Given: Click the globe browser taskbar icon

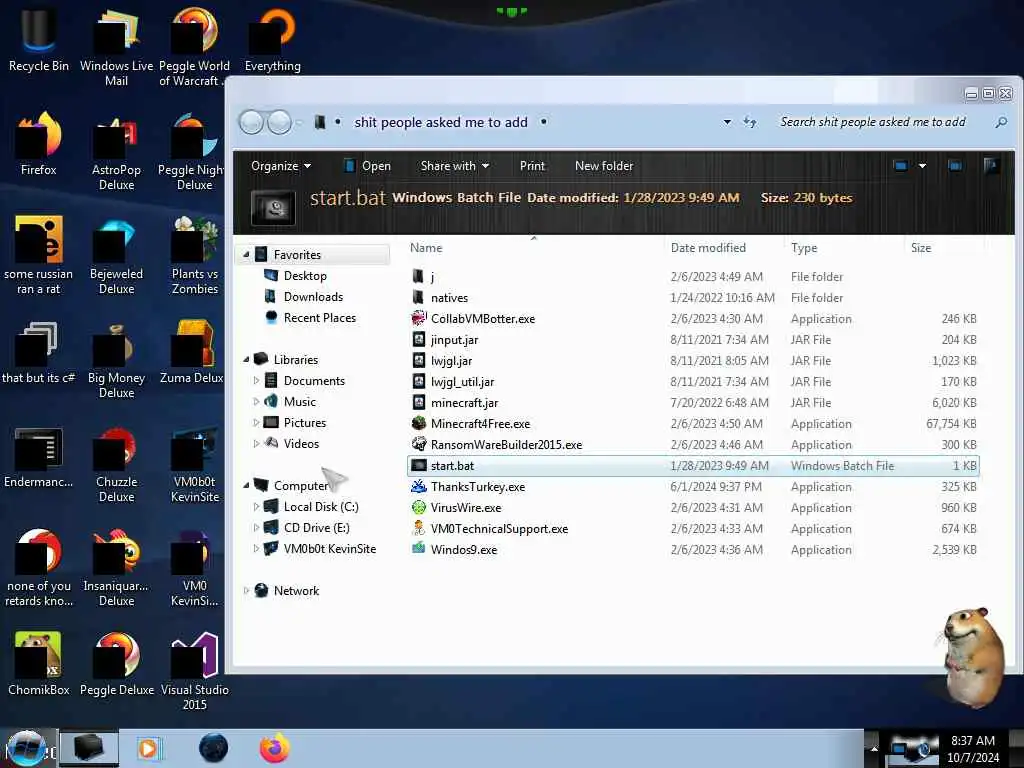Looking at the screenshot, I should pos(213,748).
